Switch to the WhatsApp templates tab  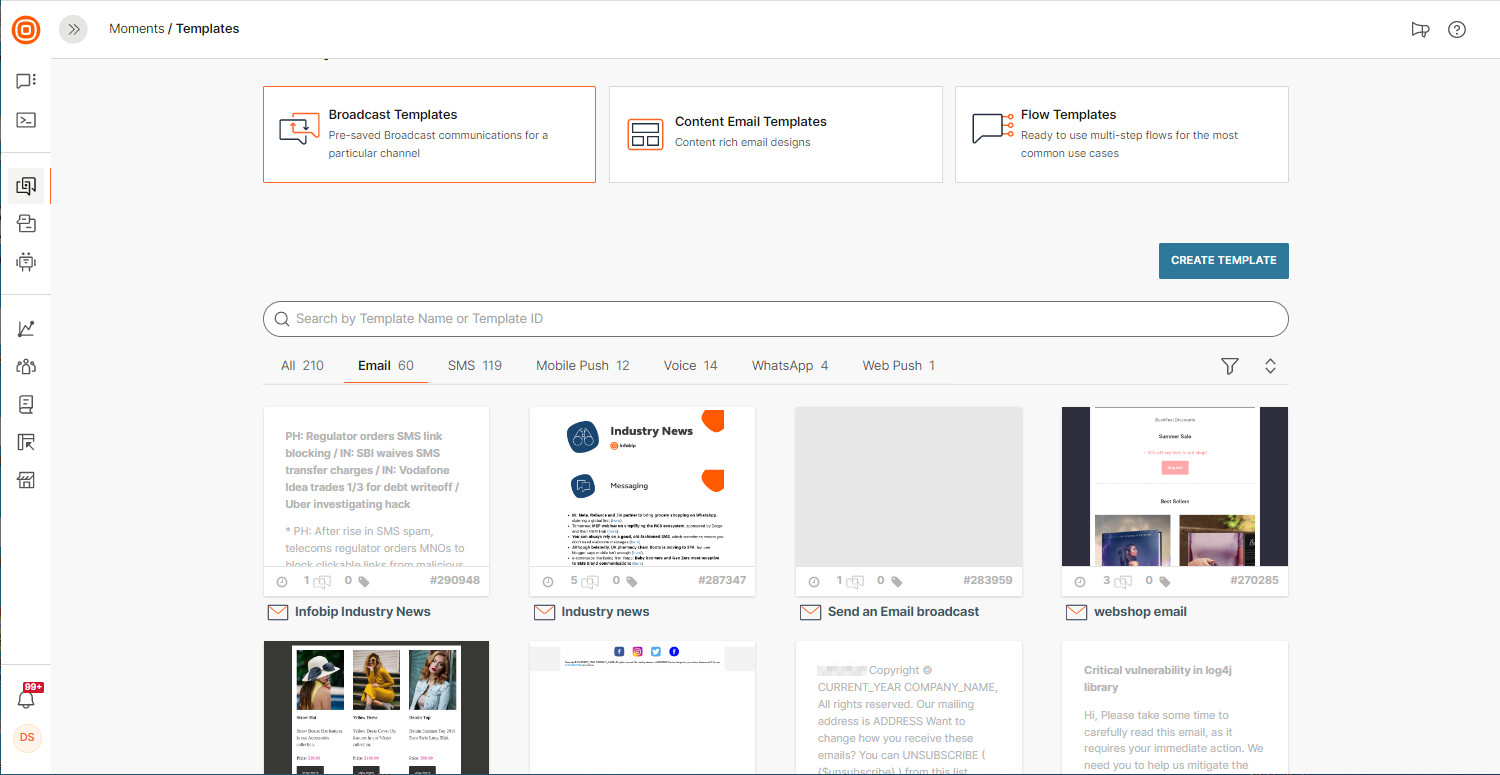[790, 366]
